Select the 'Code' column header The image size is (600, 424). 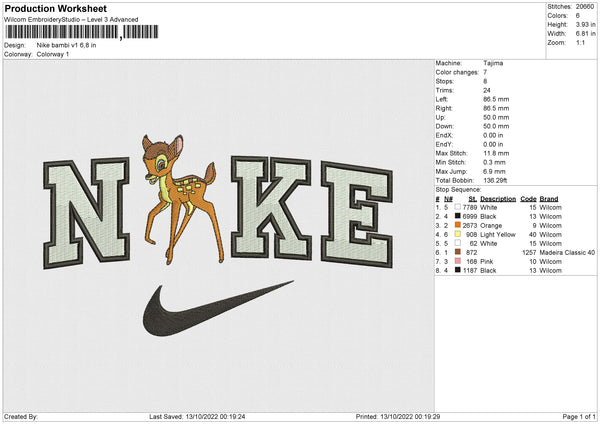pos(528,199)
